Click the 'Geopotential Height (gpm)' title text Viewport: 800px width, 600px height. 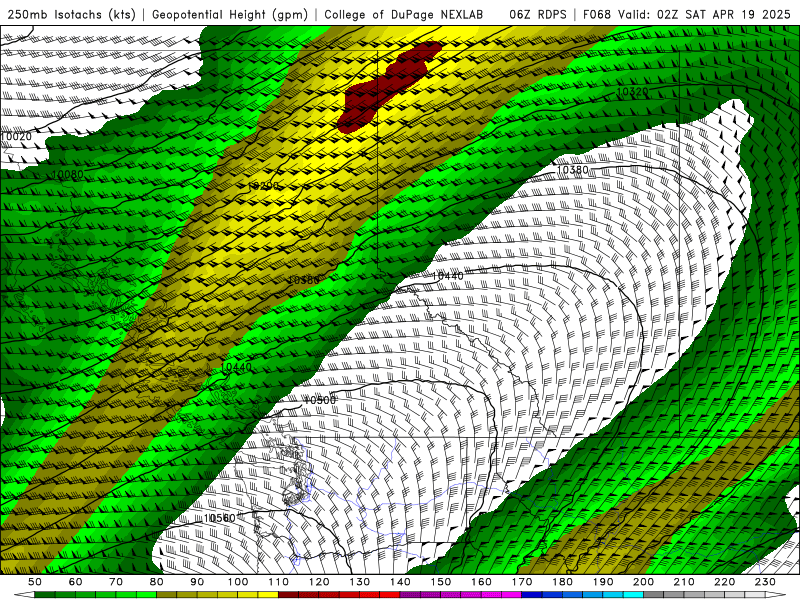(230, 15)
